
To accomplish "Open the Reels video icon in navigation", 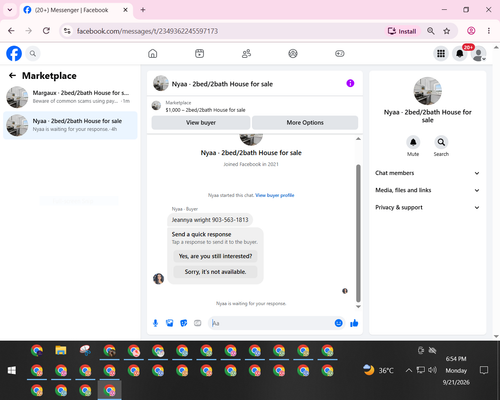I will click(199, 53).
